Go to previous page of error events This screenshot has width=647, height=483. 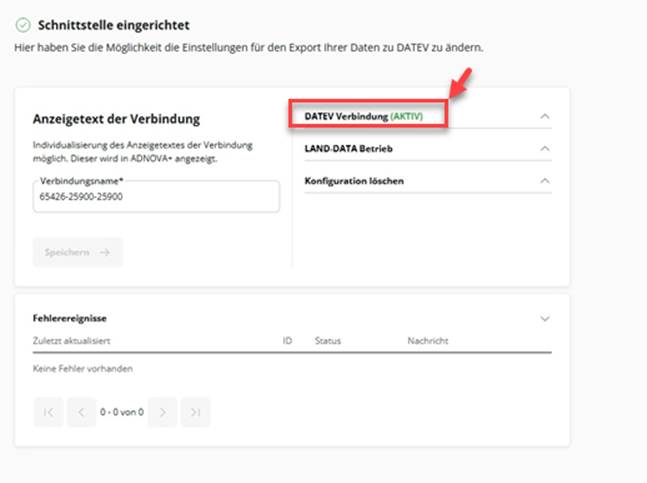pyautogui.click(x=81, y=412)
